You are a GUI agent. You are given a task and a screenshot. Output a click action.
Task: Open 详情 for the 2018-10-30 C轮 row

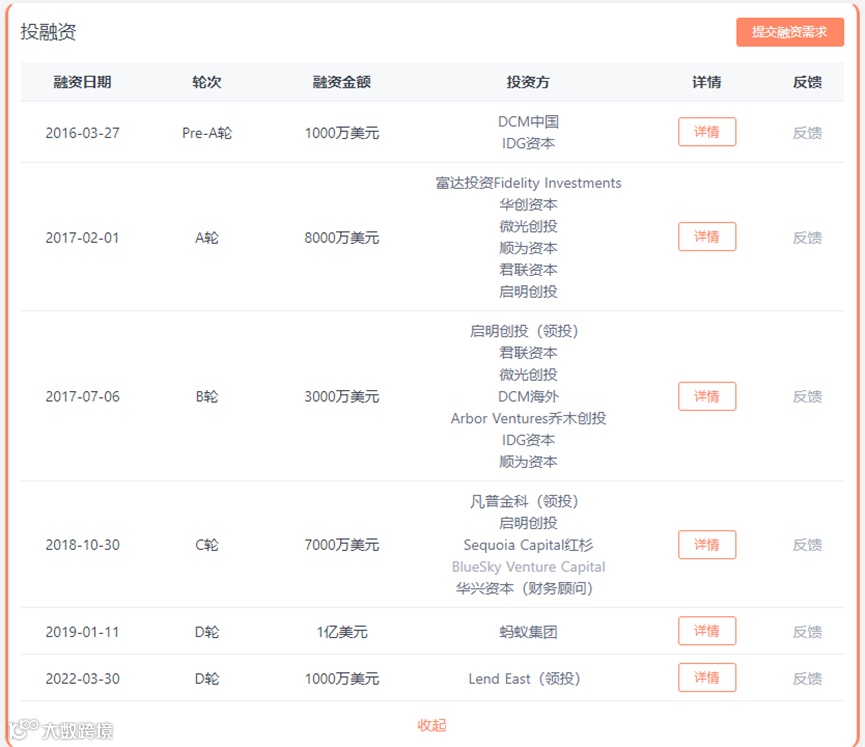707,545
